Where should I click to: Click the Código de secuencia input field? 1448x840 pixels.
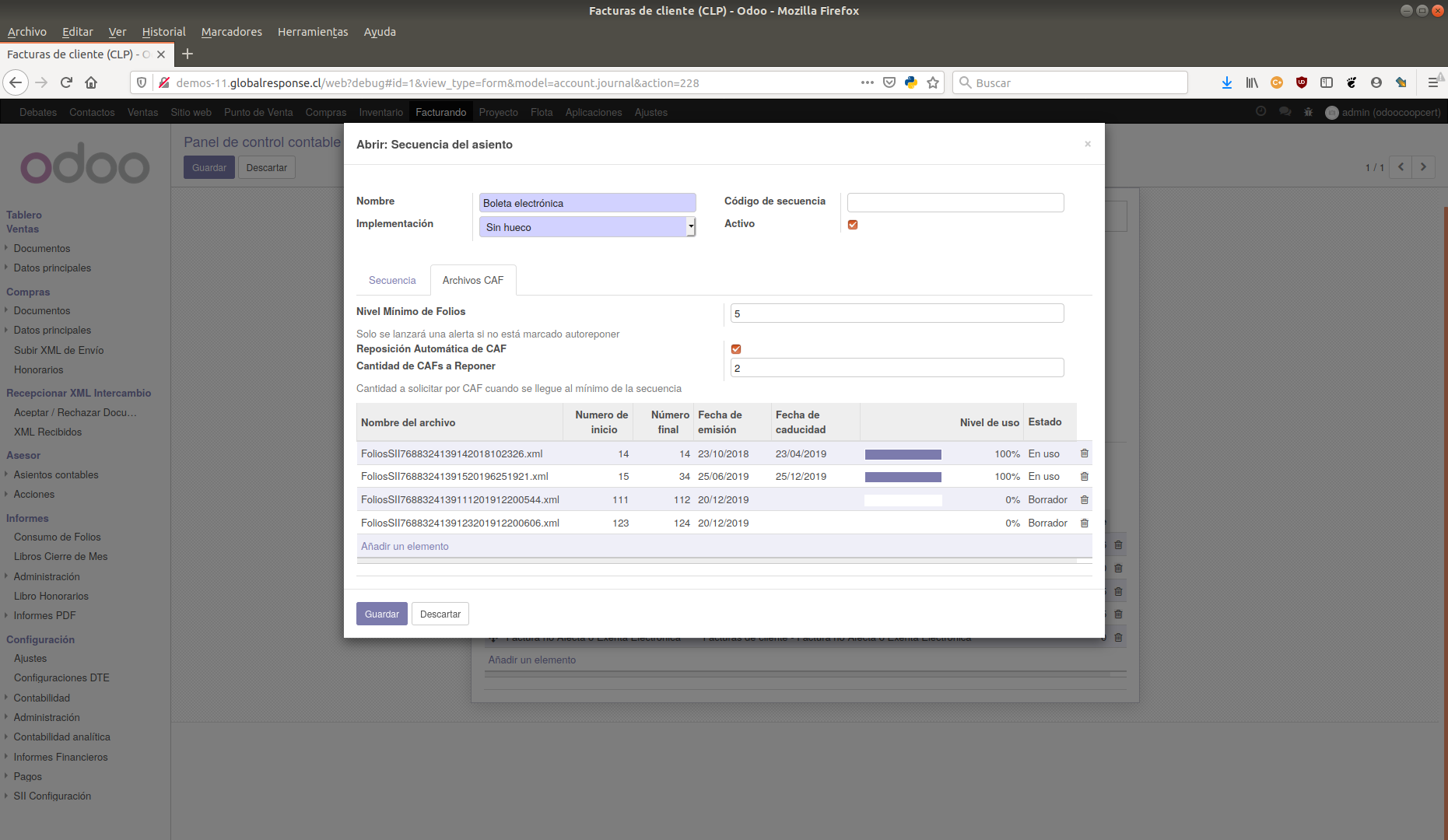955,202
